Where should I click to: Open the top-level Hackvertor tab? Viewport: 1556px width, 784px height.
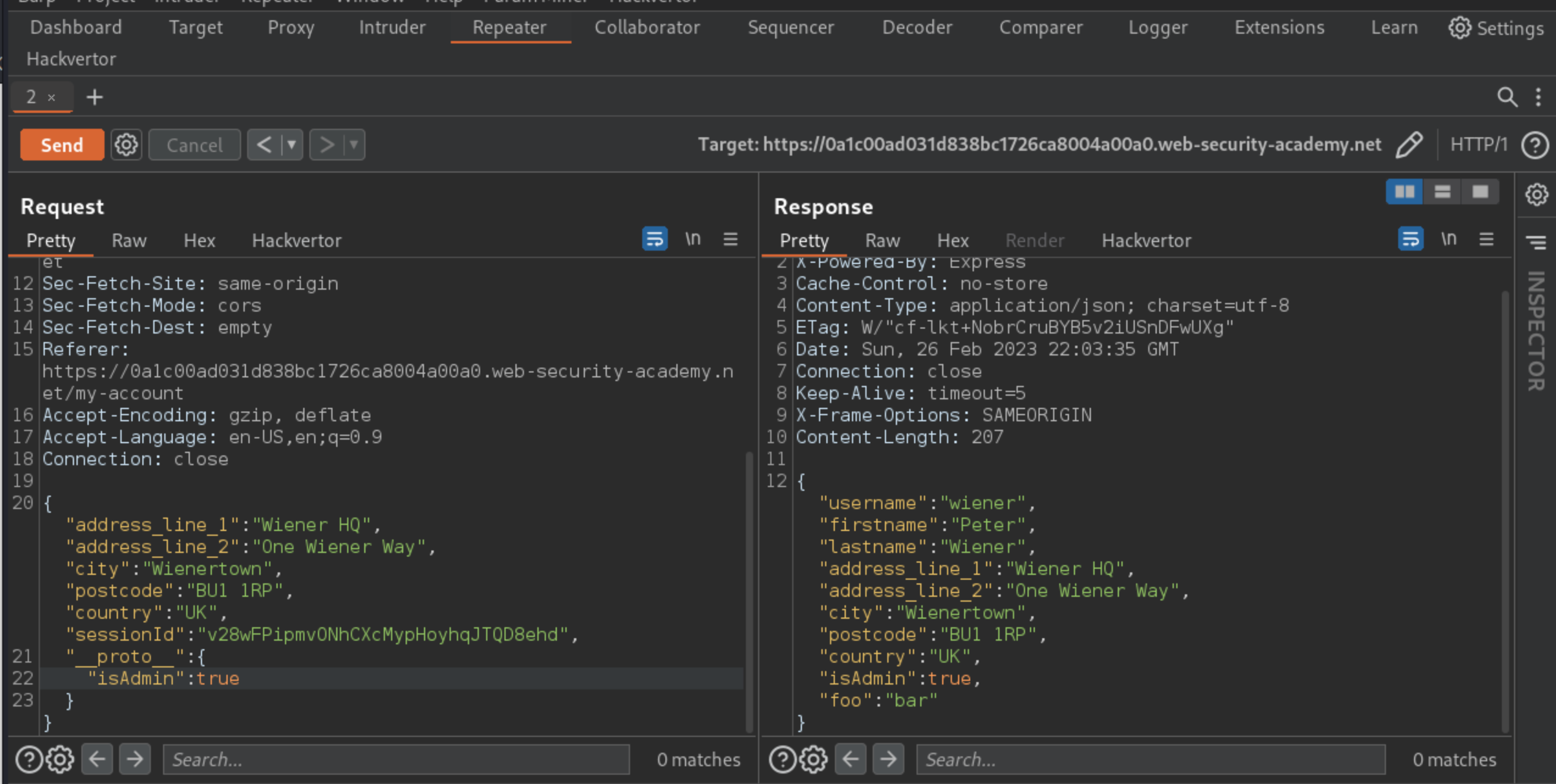tap(71, 59)
